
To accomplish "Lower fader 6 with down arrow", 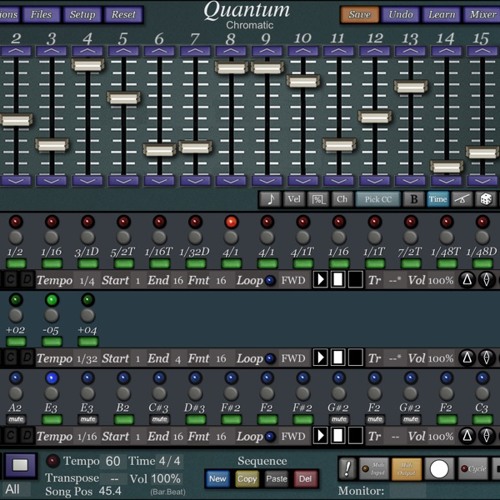I will click(160, 181).
